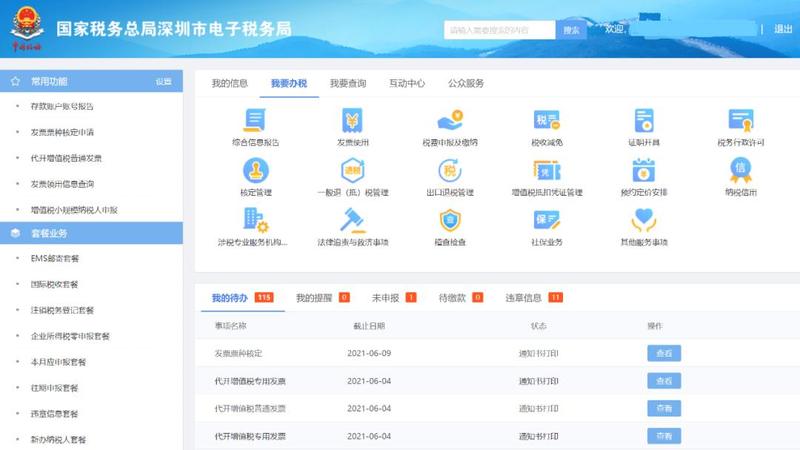Click 退出 logout link in header

(783, 29)
